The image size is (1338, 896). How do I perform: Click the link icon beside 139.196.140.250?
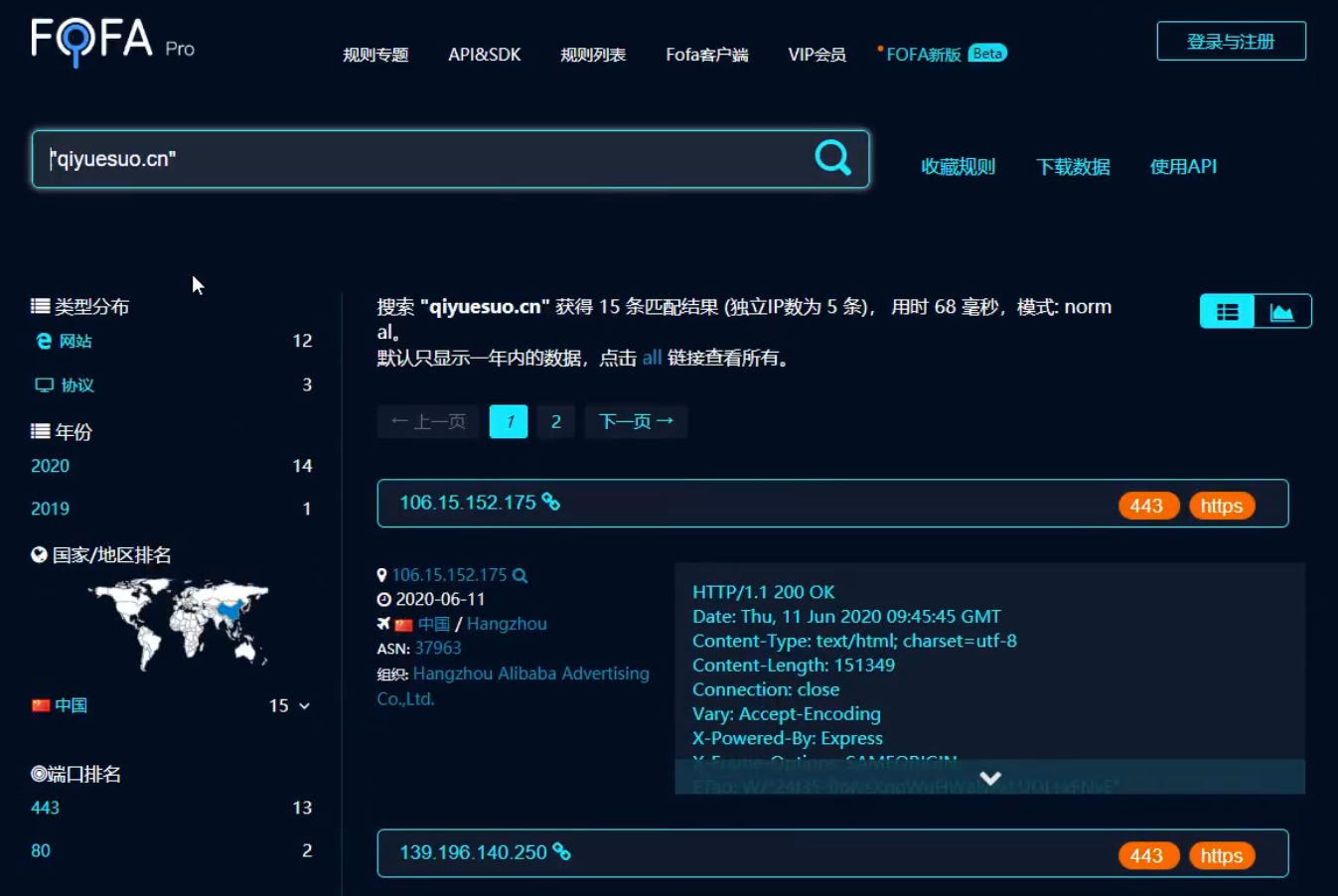pos(561,852)
